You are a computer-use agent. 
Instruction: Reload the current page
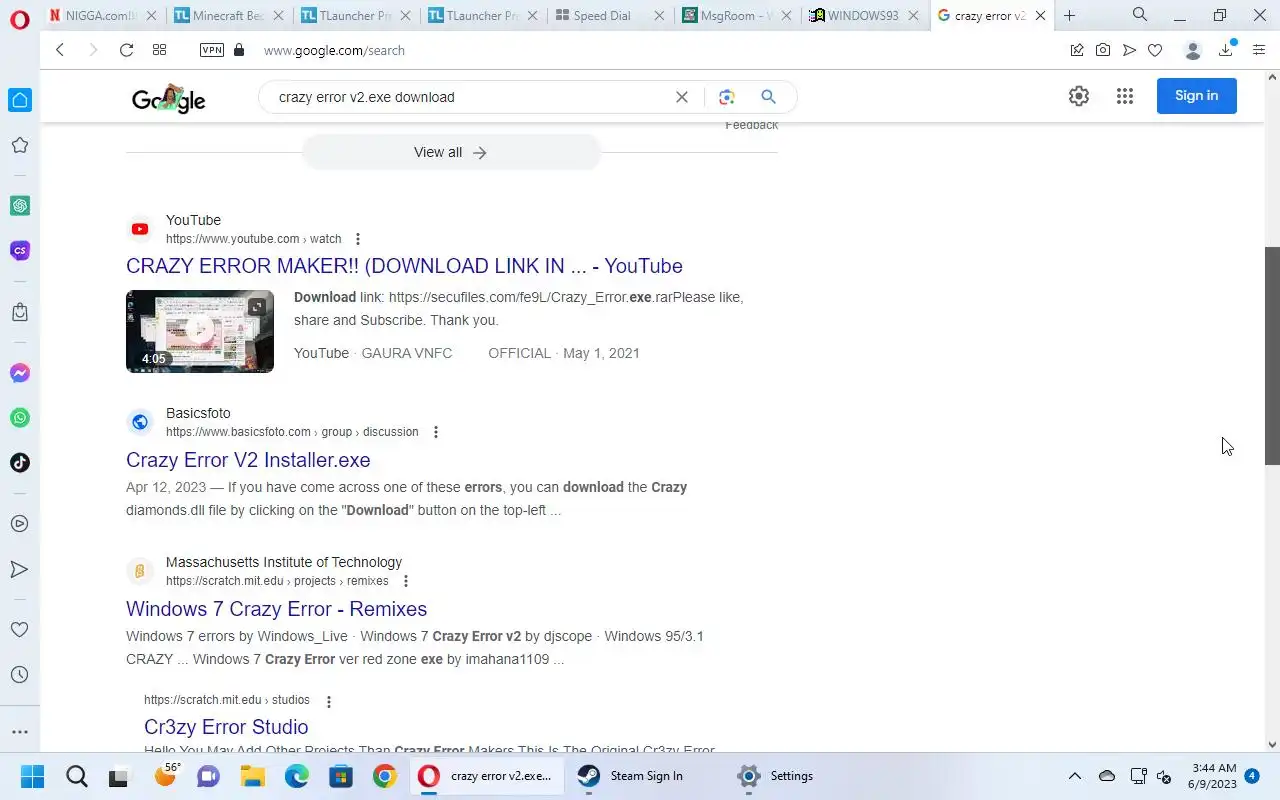(126, 50)
